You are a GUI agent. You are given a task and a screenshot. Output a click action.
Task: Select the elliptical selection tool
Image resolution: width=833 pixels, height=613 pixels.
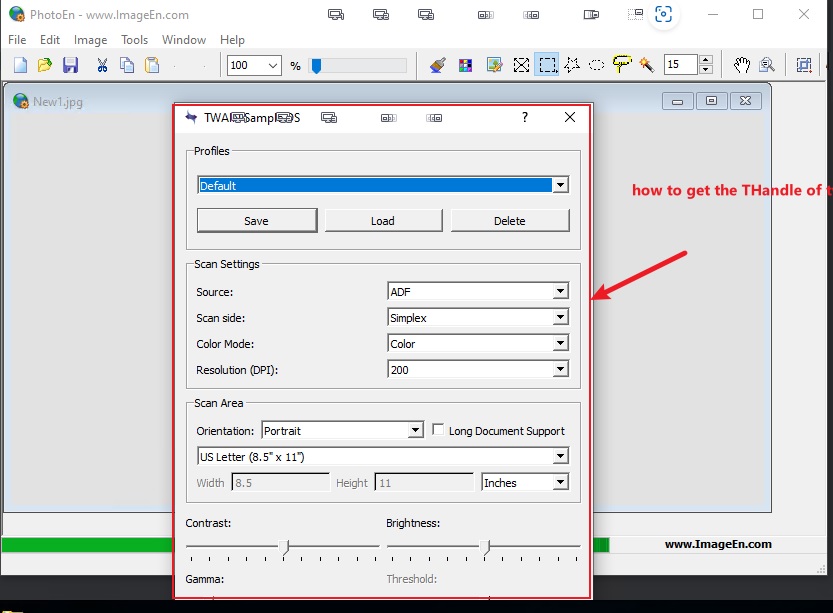(597, 65)
